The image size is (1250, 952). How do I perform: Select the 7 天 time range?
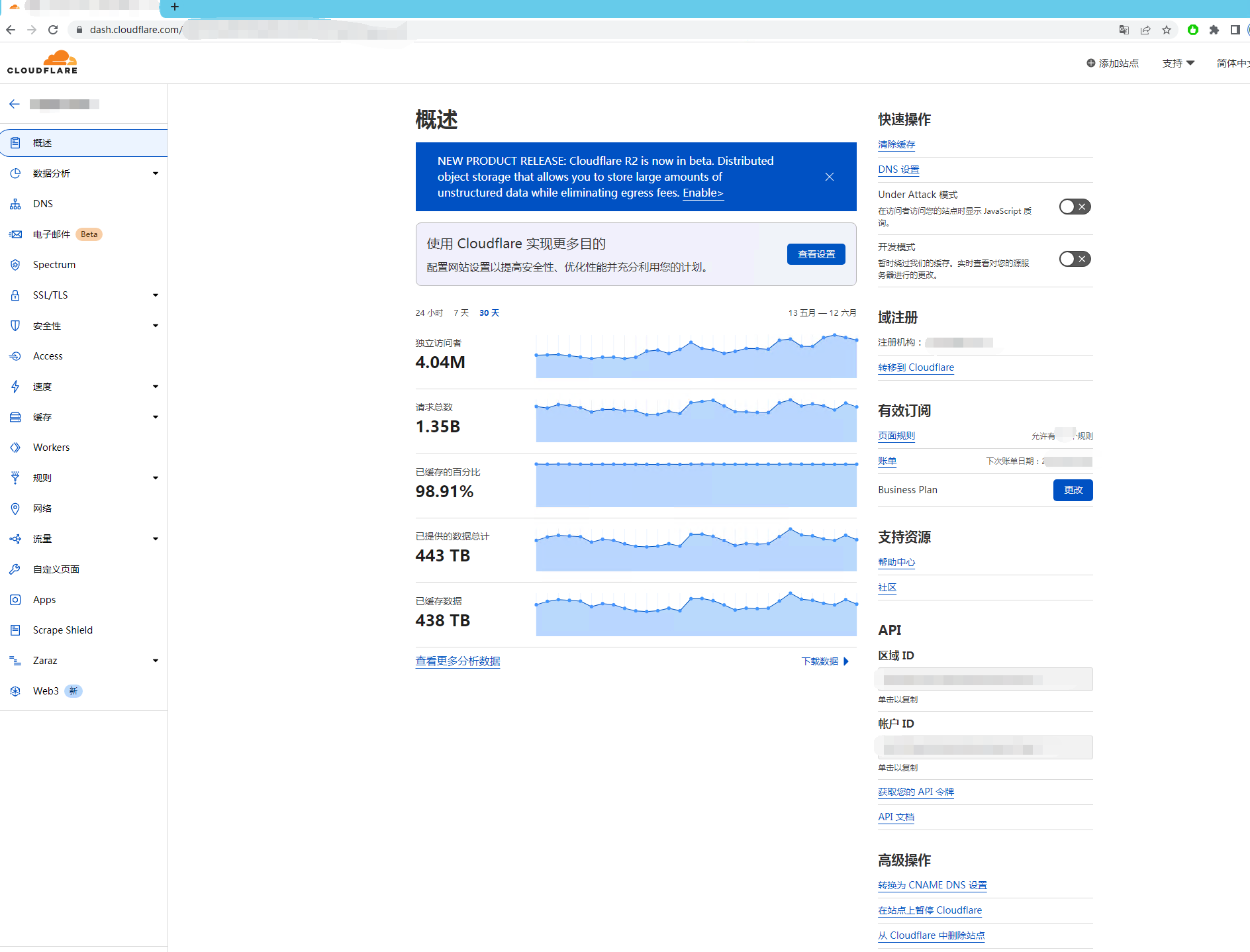pyautogui.click(x=461, y=313)
